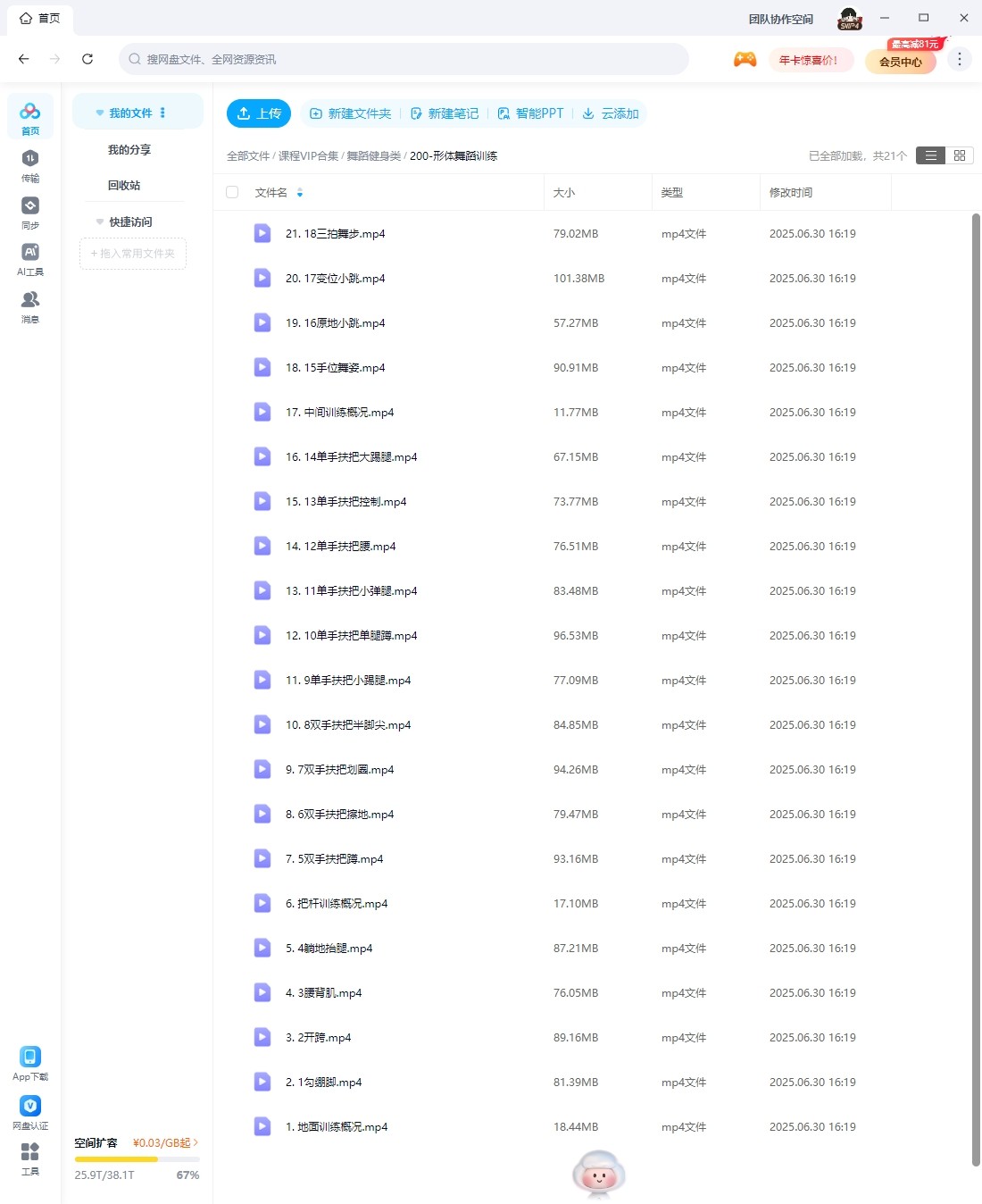Open 回收站 in the left panel
The height and width of the screenshot is (1204, 982).
click(x=124, y=186)
